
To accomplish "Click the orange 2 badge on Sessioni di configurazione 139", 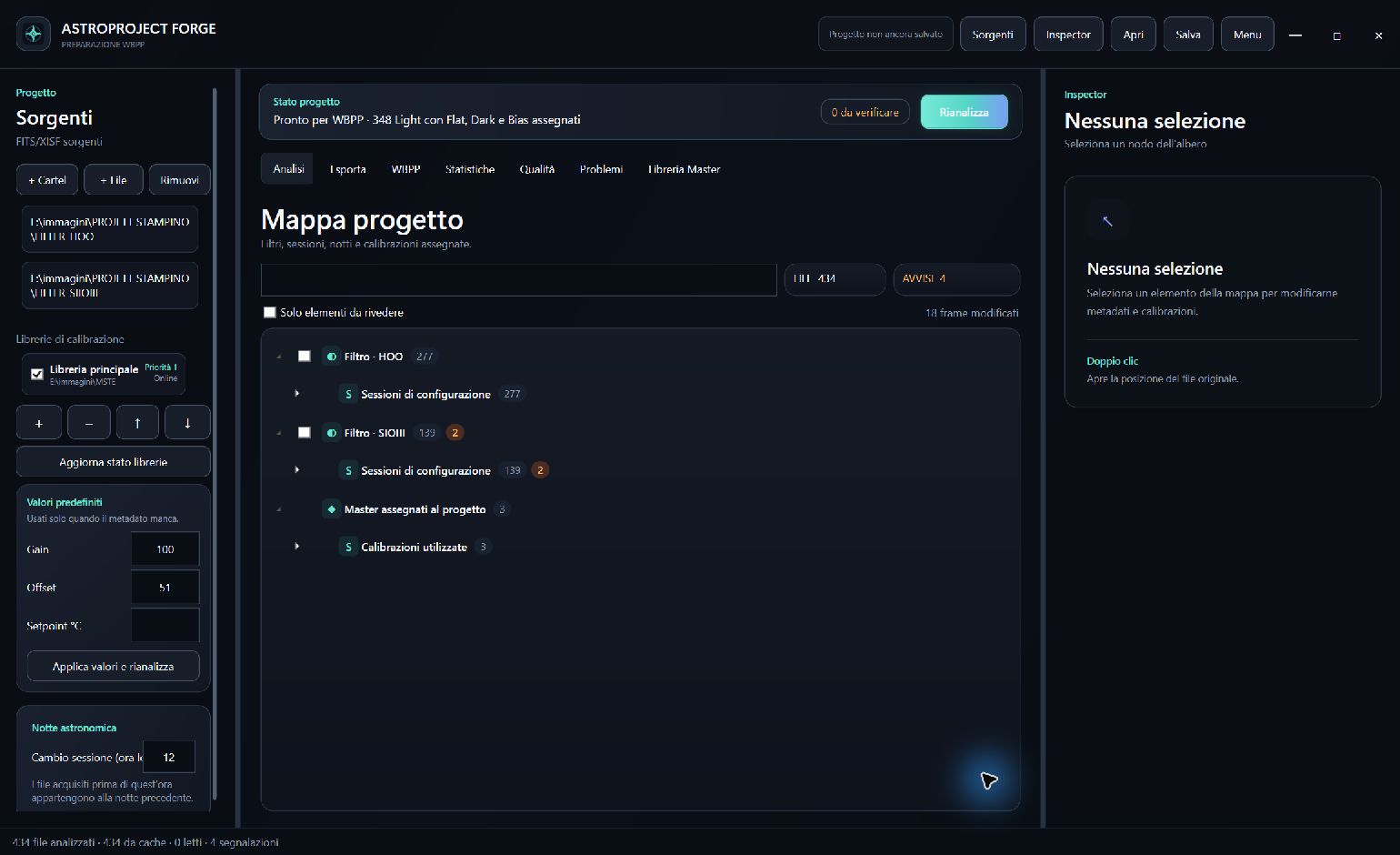I will (540, 470).
